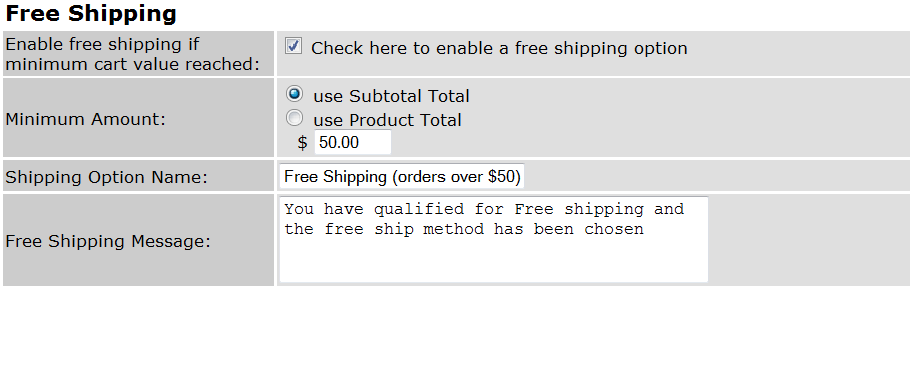Click the 'Shipping Option Name:' row label

107,177
